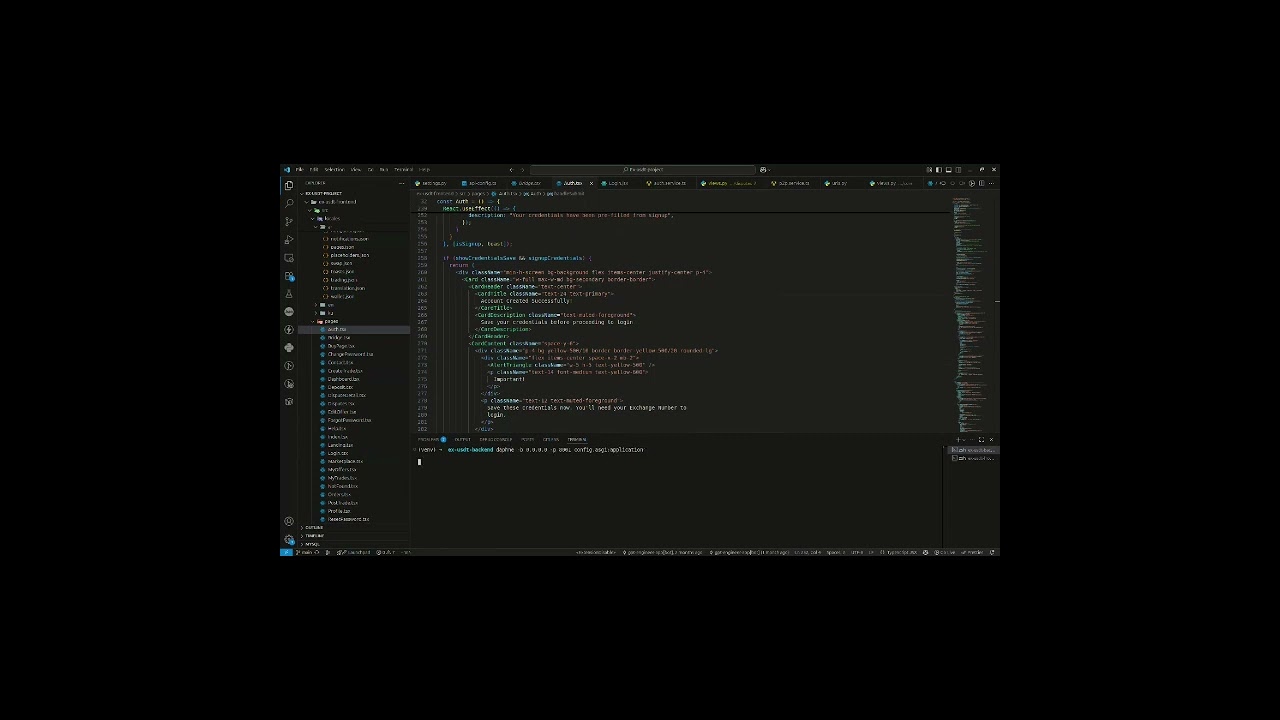
Task: Open the Terminal menu
Action: coord(404,170)
